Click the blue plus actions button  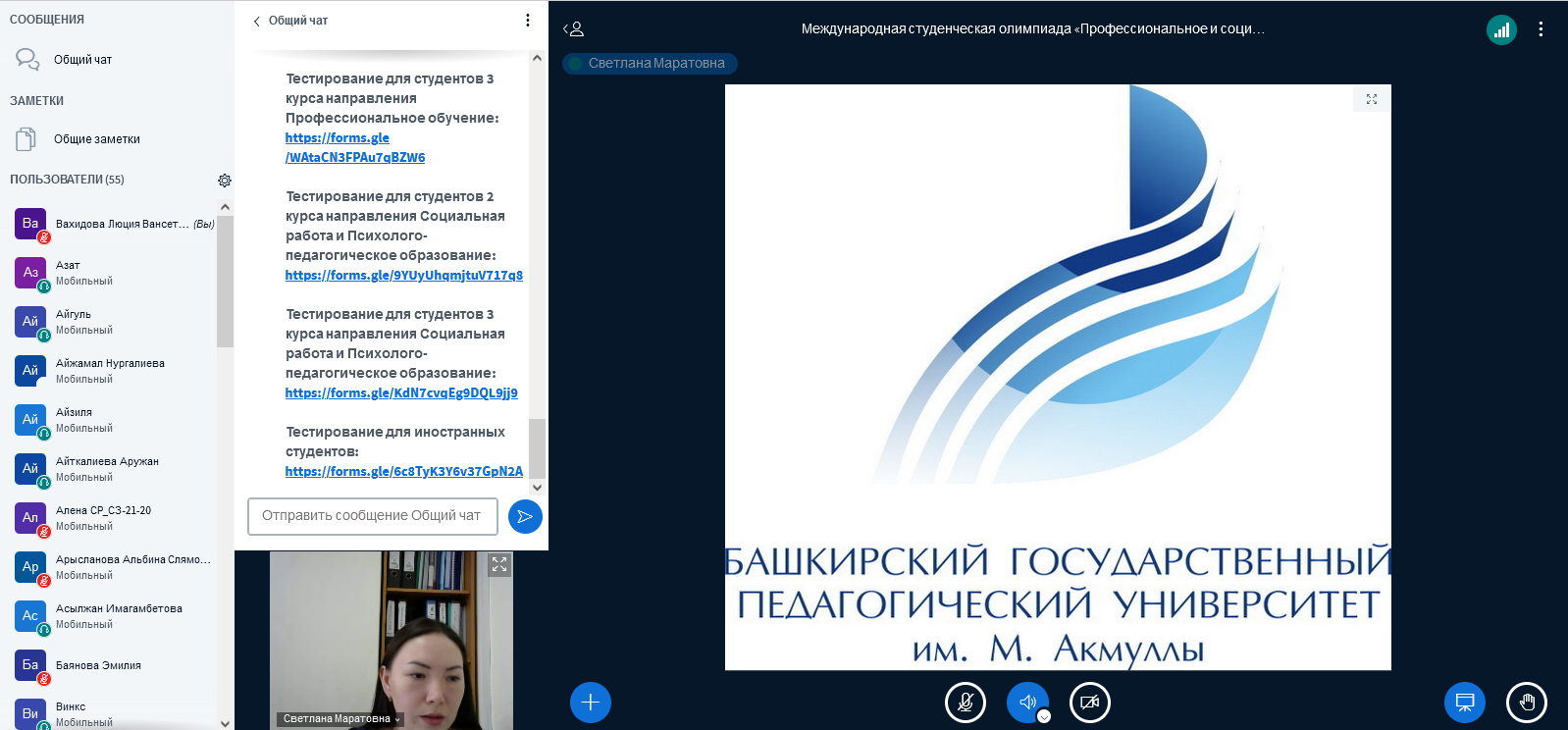tap(591, 703)
